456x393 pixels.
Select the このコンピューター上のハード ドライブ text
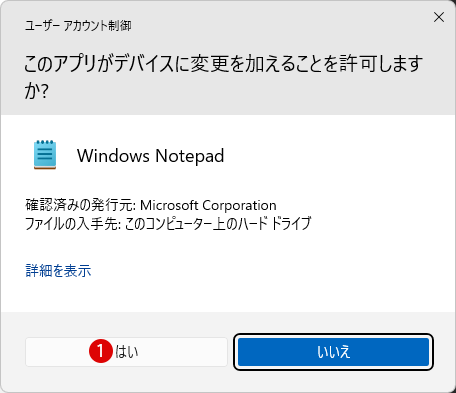218,224
